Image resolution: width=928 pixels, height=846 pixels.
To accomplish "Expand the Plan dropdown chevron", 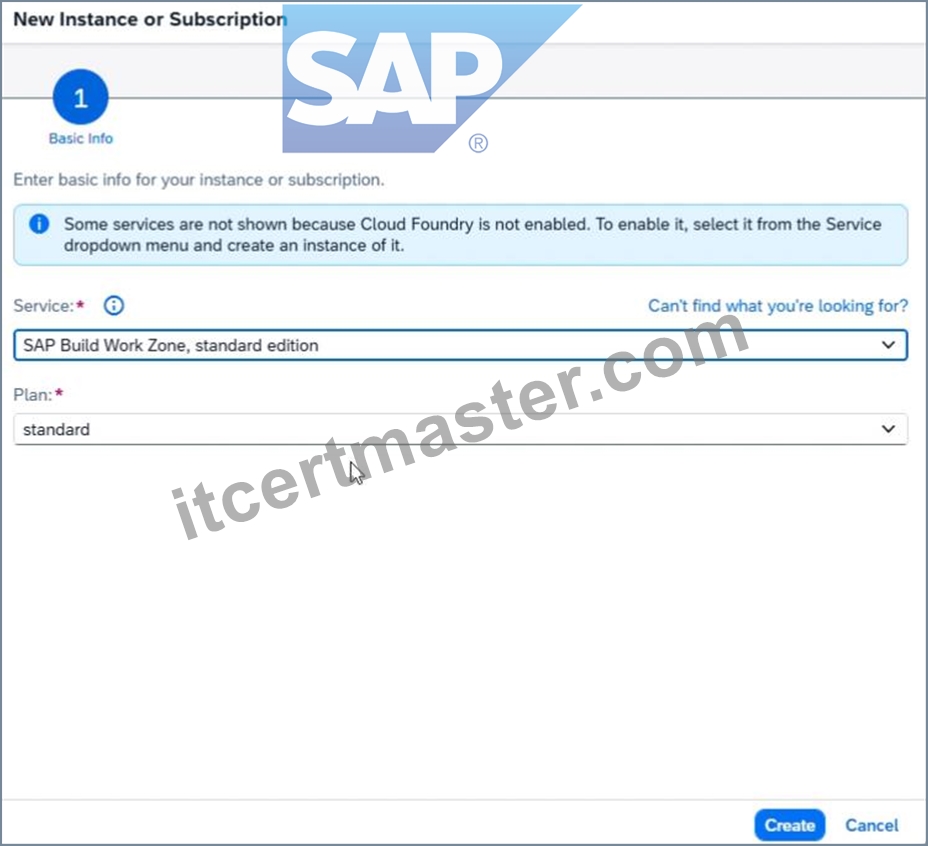I will pyautogui.click(x=888, y=429).
